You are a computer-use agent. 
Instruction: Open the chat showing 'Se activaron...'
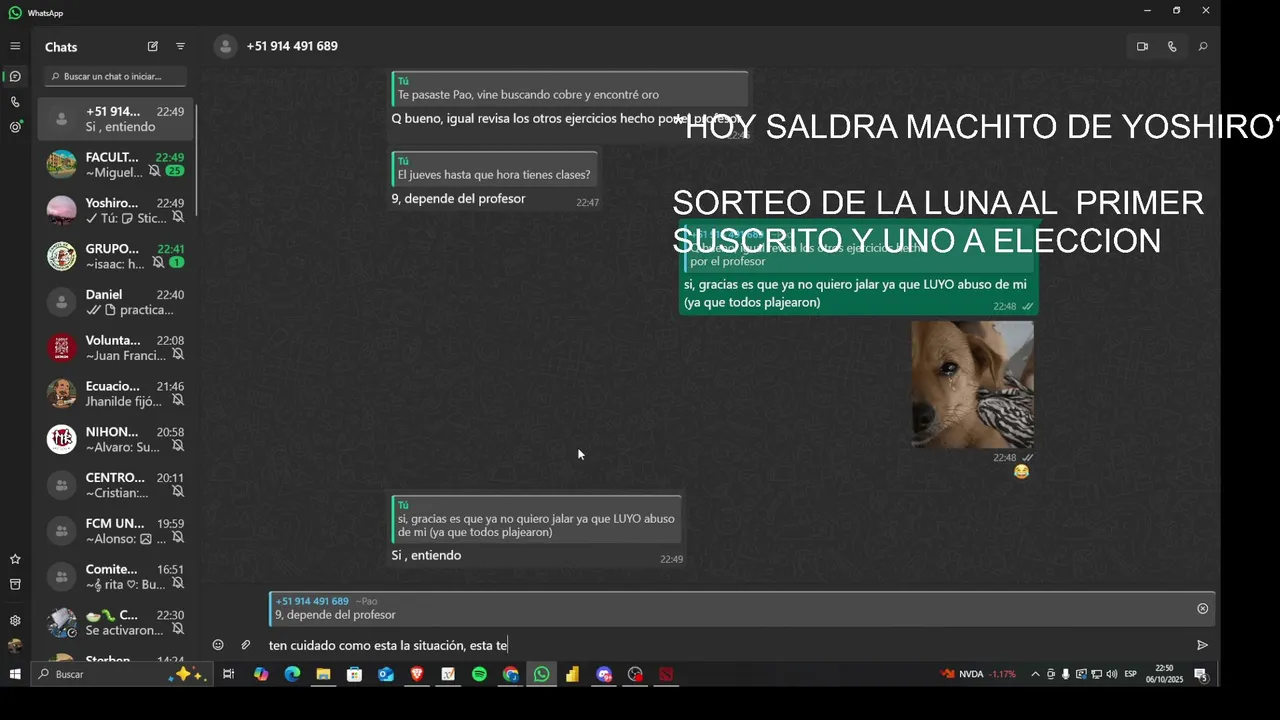point(117,622)
